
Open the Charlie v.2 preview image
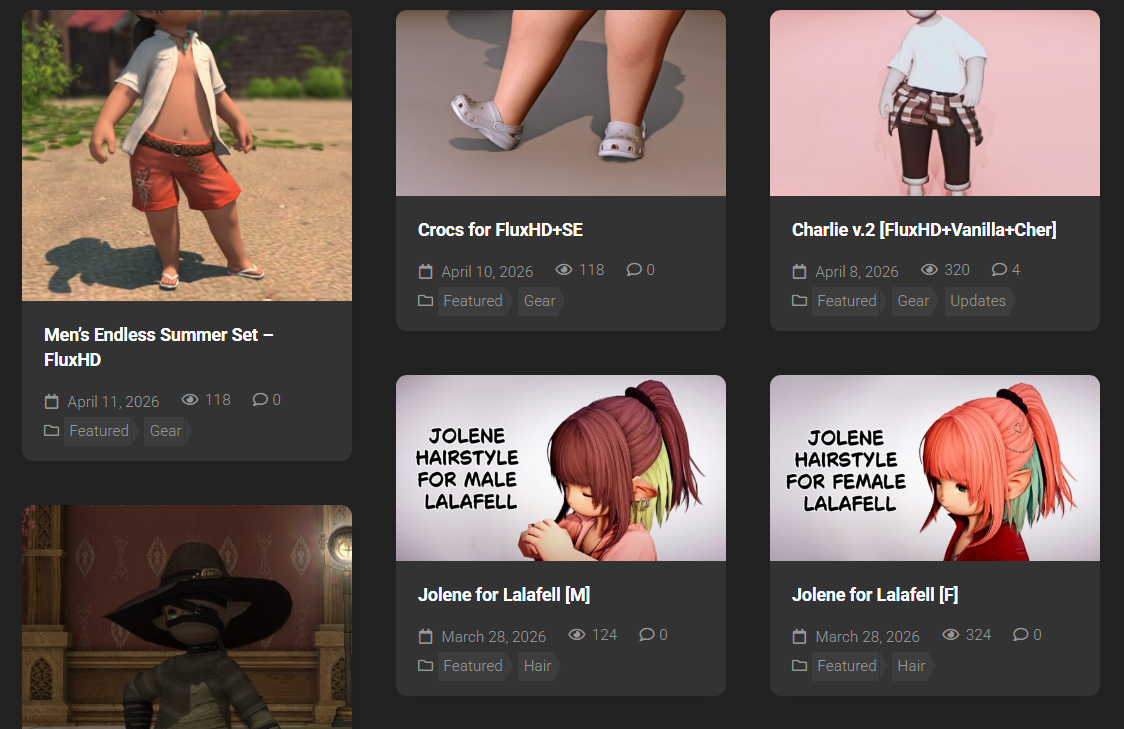(x=935, y=103)
